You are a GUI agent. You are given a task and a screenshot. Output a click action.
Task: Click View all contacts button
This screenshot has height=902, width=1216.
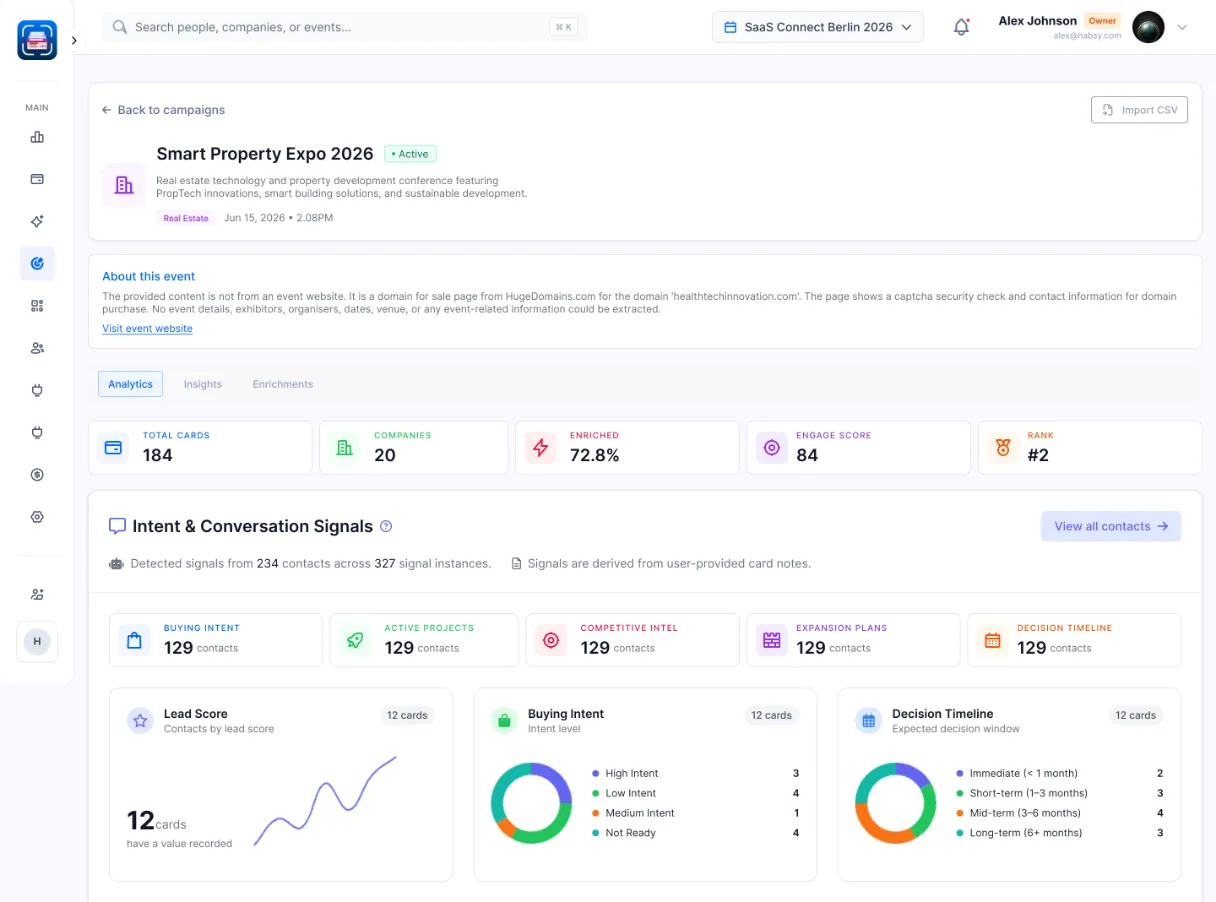[1111, 526]
